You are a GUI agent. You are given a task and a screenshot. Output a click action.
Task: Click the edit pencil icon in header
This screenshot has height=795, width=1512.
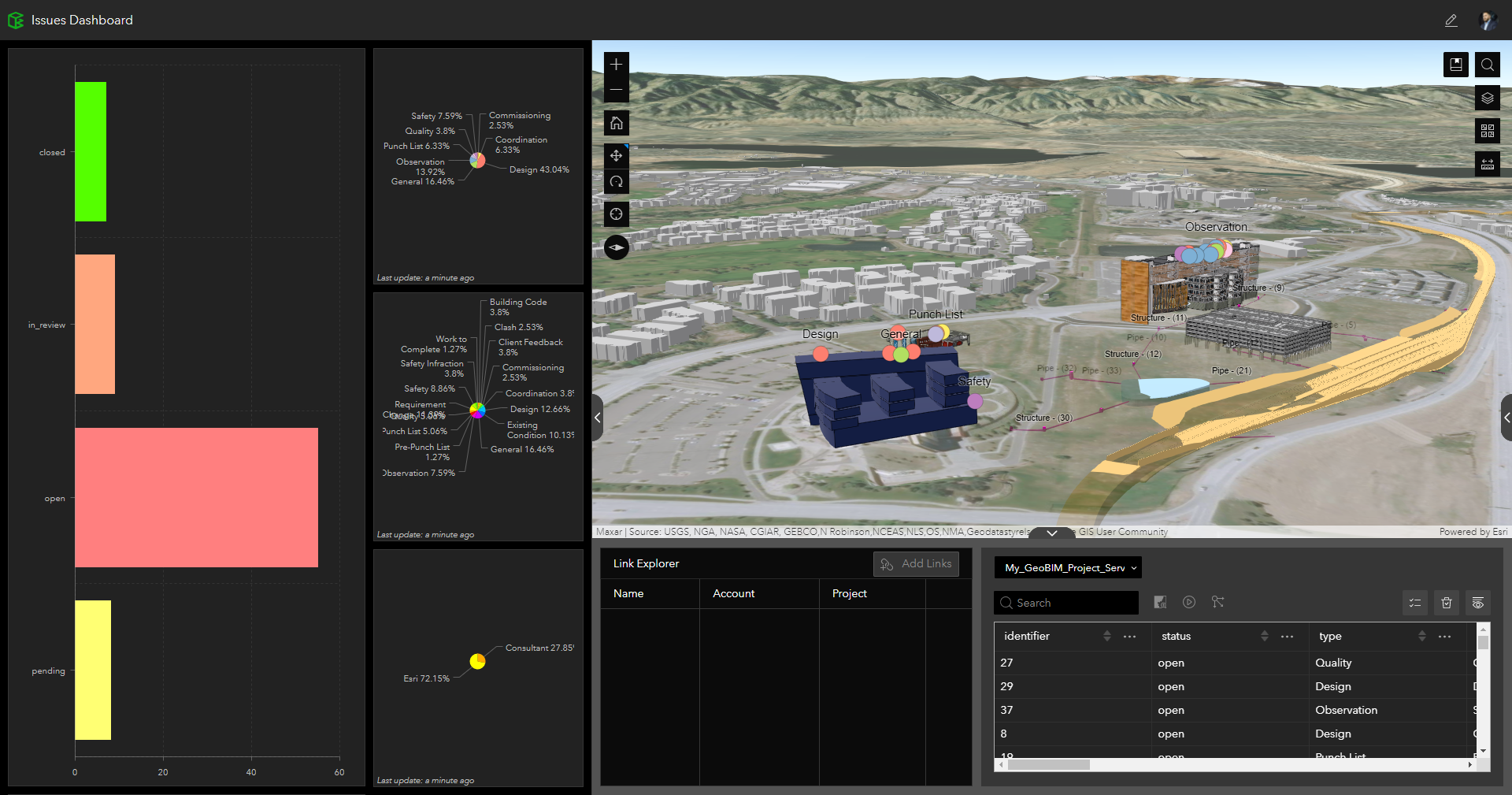(x=1451, y=20)
